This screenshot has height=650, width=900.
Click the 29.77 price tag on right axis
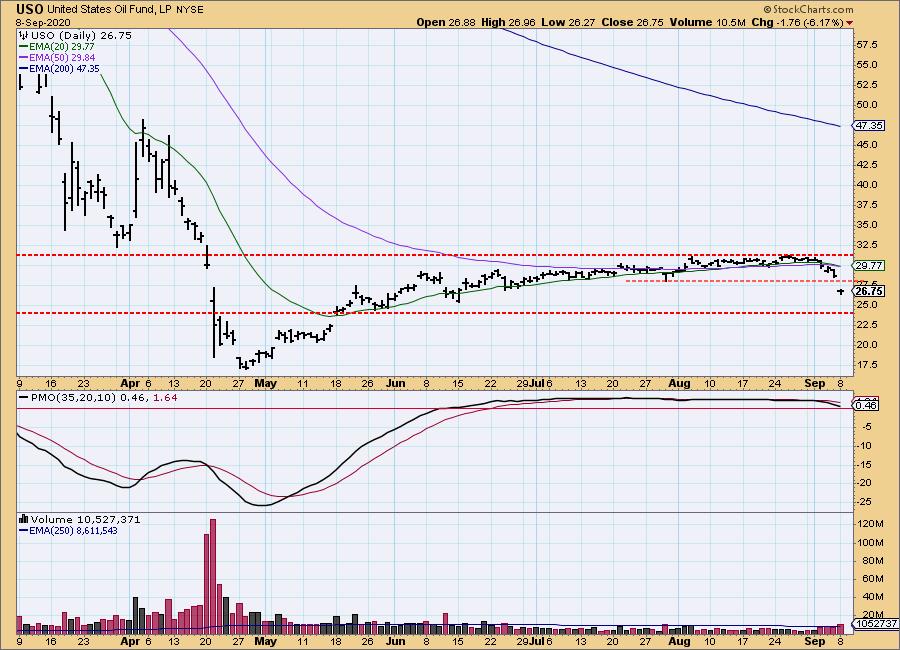[868, 265]
